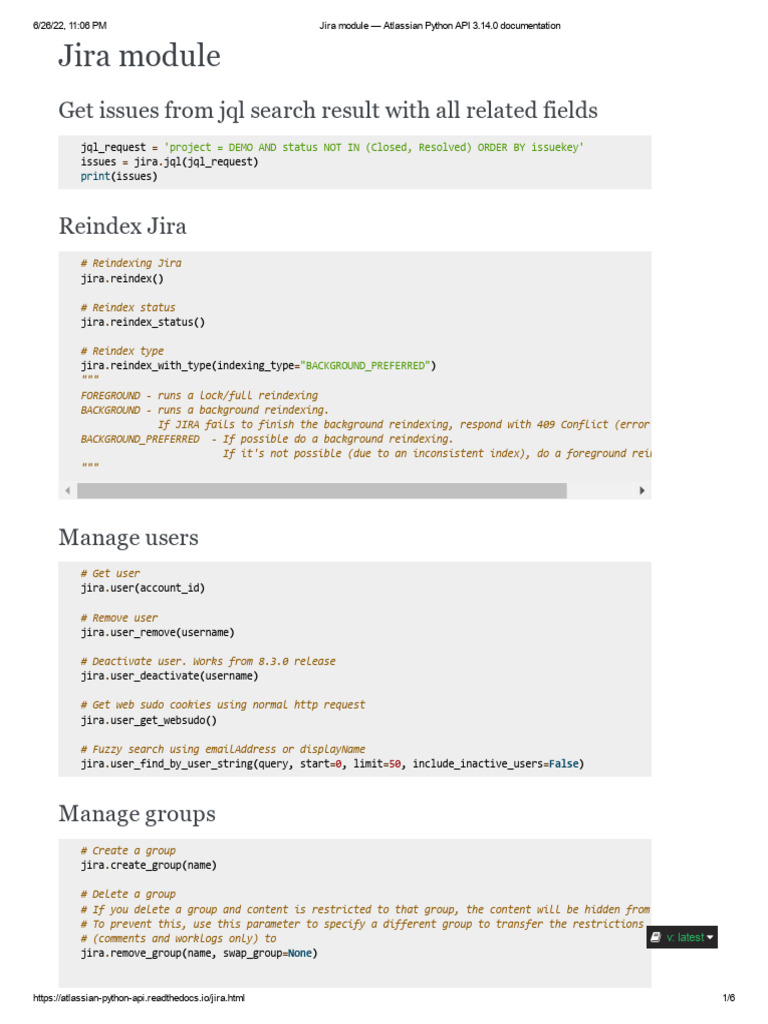The image size is (768, 1024).
Task: Select the 'Reindex Jira' section heading
Action: pos(122,225)
